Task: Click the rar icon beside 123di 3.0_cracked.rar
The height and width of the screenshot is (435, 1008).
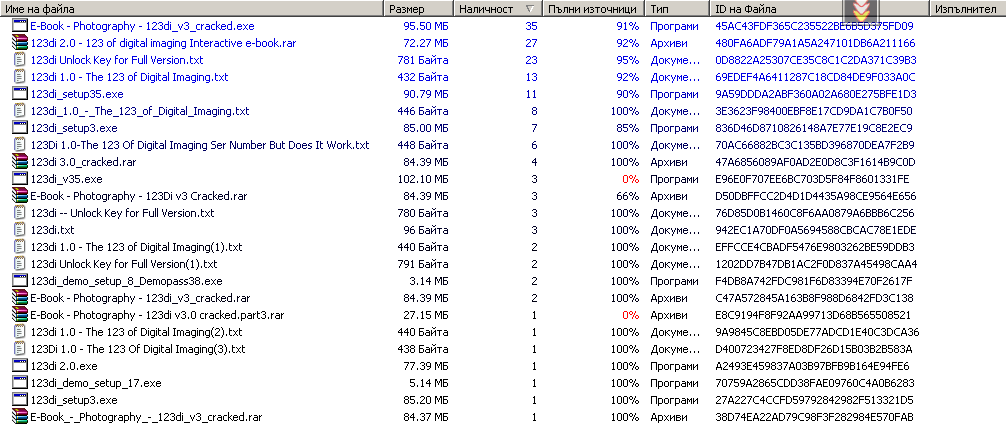Action: (x=21, y=162)
